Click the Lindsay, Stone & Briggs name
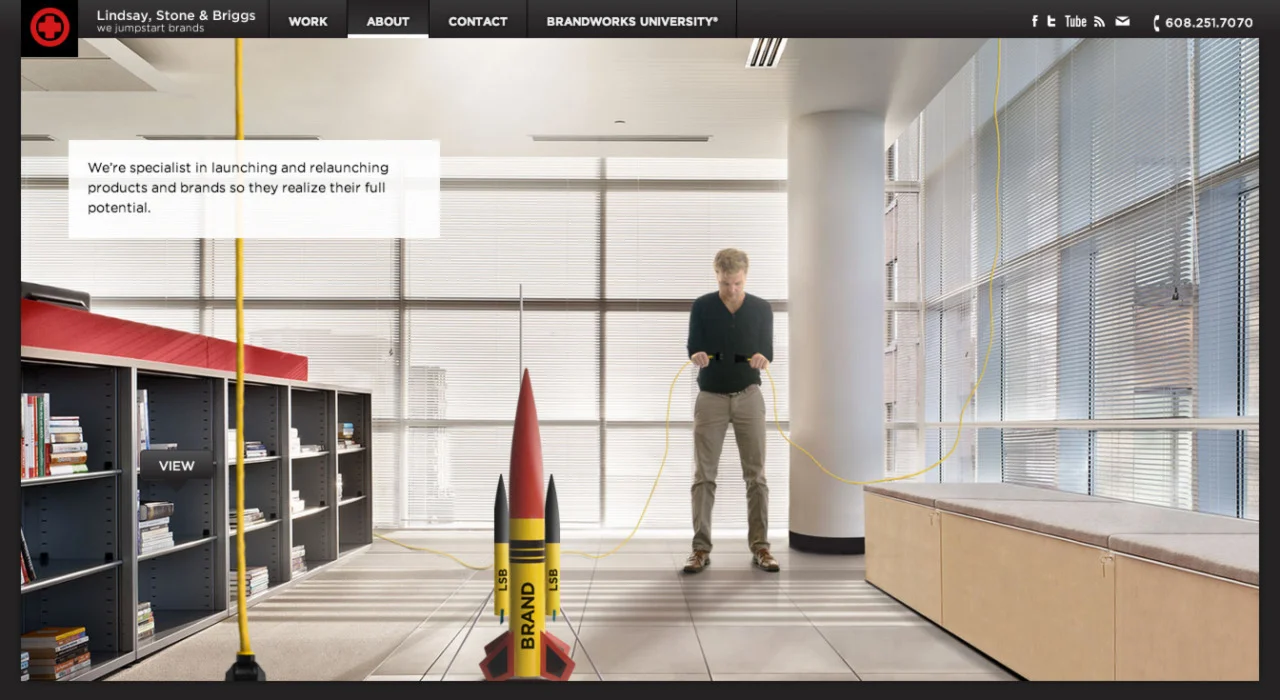The width and height of the screenshot is (1280, 700). click(176, 15)
